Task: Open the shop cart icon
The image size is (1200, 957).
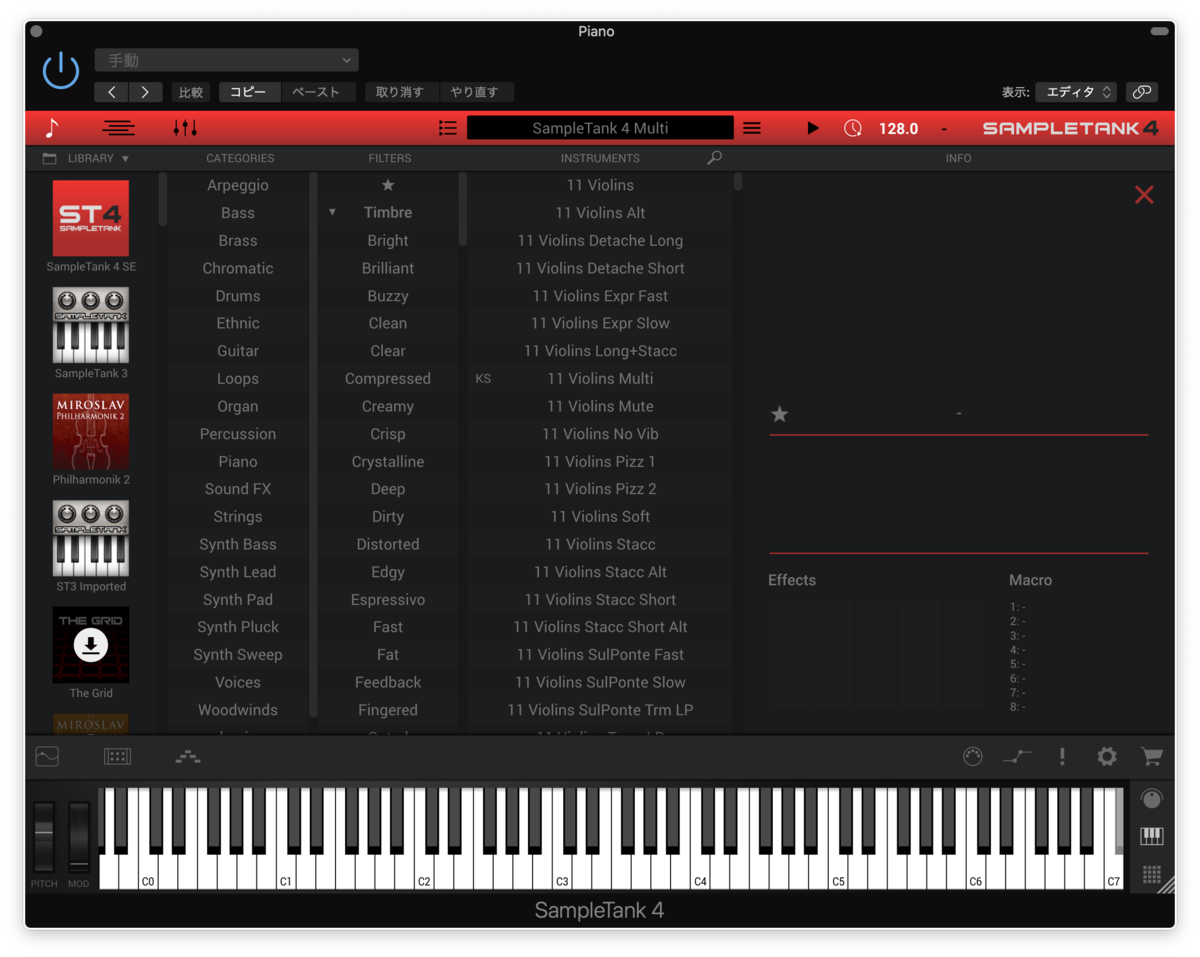Action: pos(1152,757)
